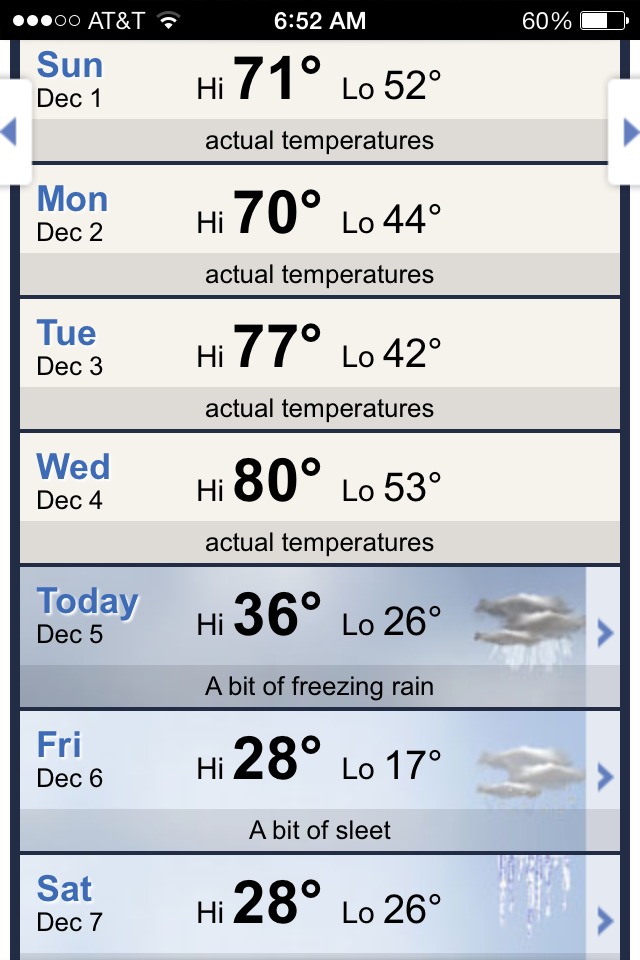This screenshot has height=960, width=640.
Task: Open the Today Dec 5 label
Action: tap(87, 615)
